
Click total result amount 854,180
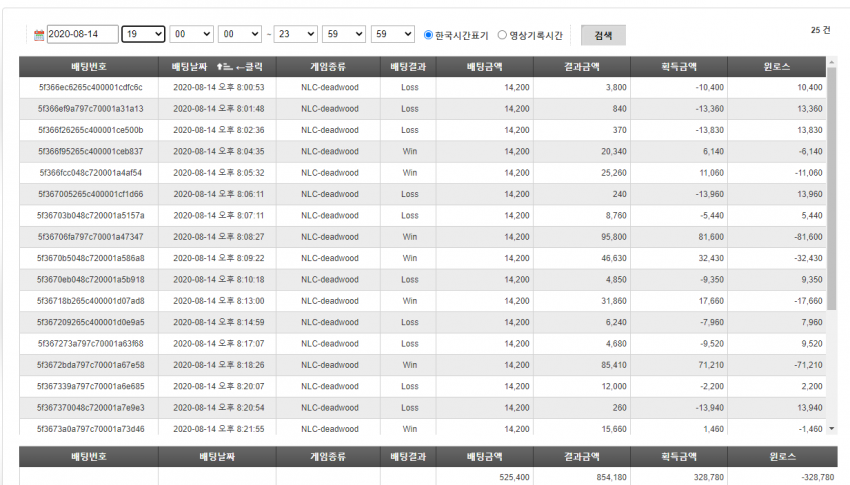click(x=611, y=477)
